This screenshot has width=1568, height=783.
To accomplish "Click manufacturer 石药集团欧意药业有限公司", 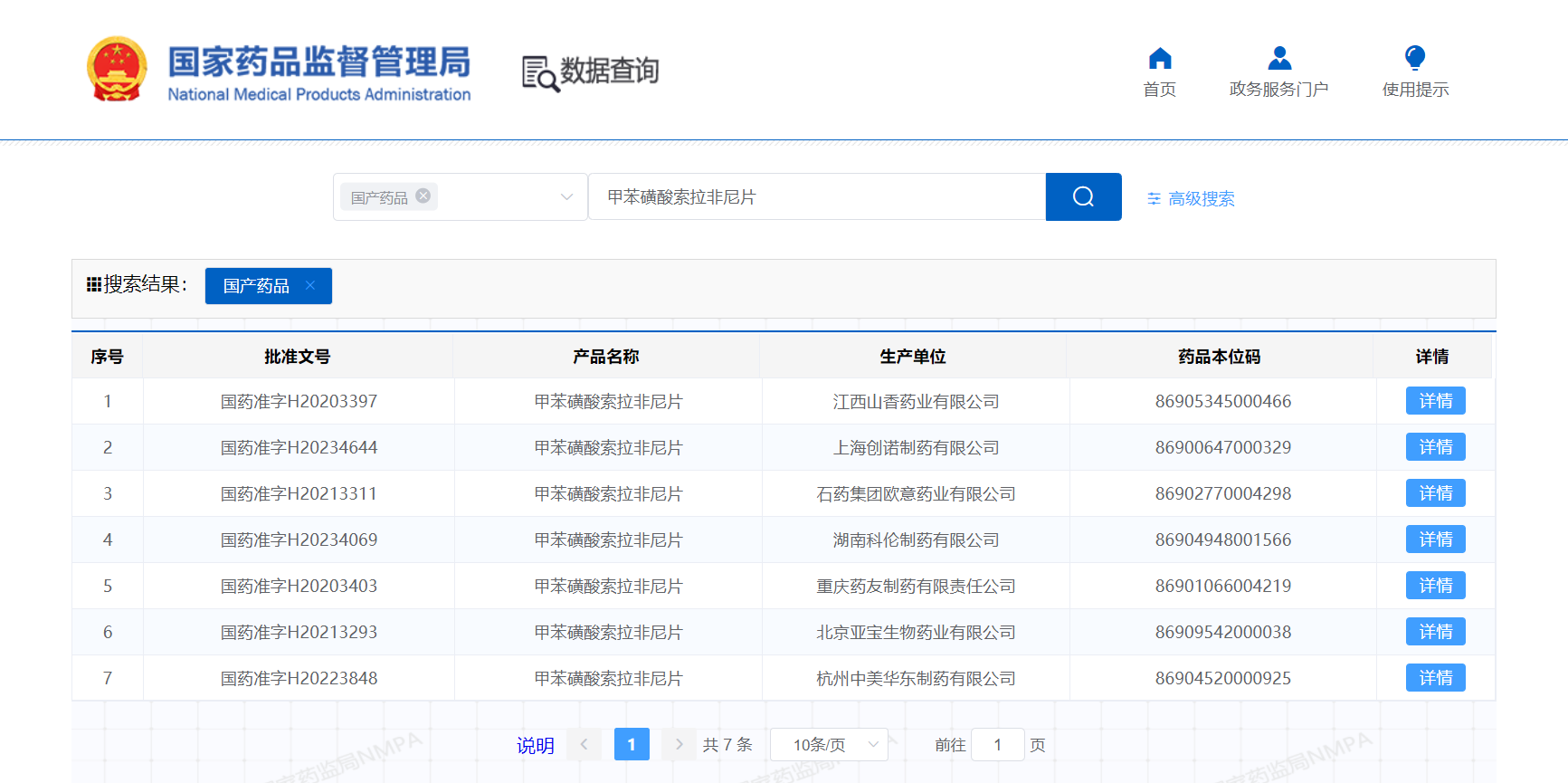I will click(x=916, y=493).
